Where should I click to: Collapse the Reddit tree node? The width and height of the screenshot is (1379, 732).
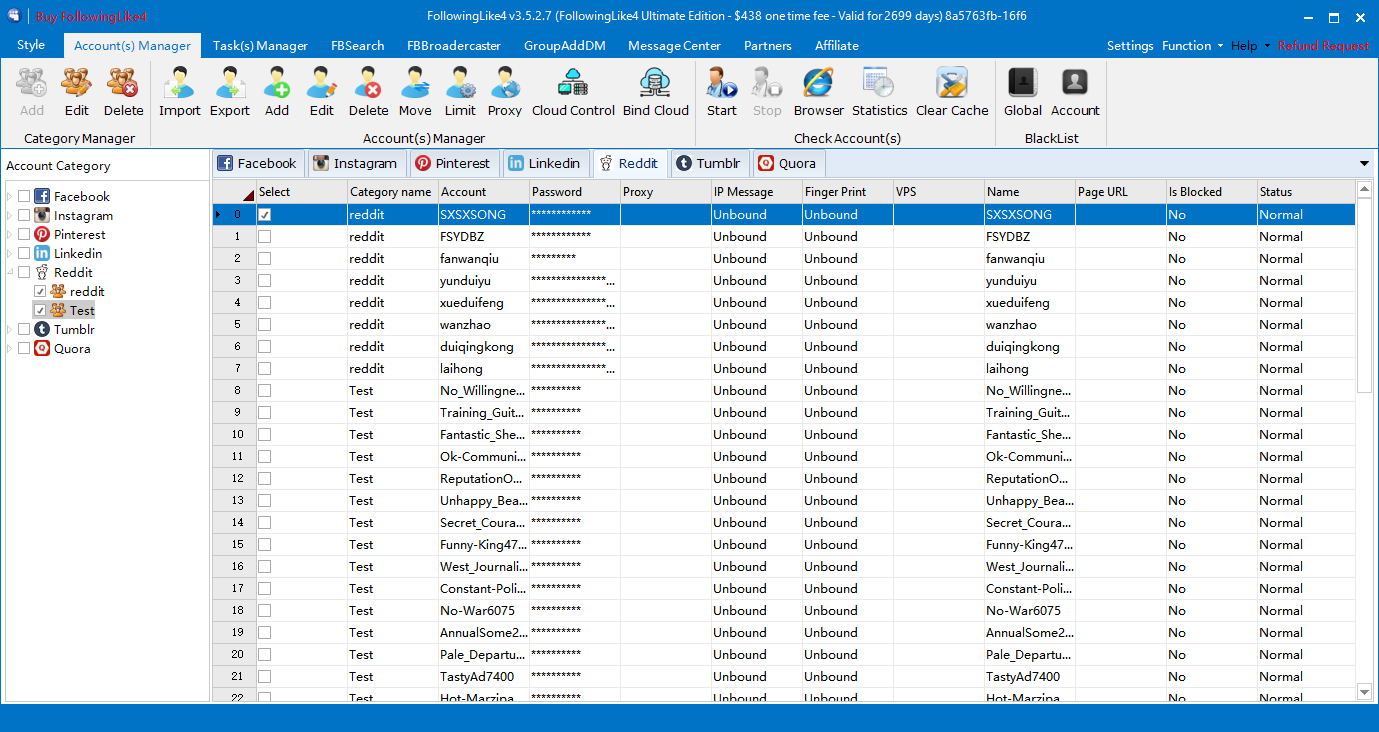click(x=10, y=273)
